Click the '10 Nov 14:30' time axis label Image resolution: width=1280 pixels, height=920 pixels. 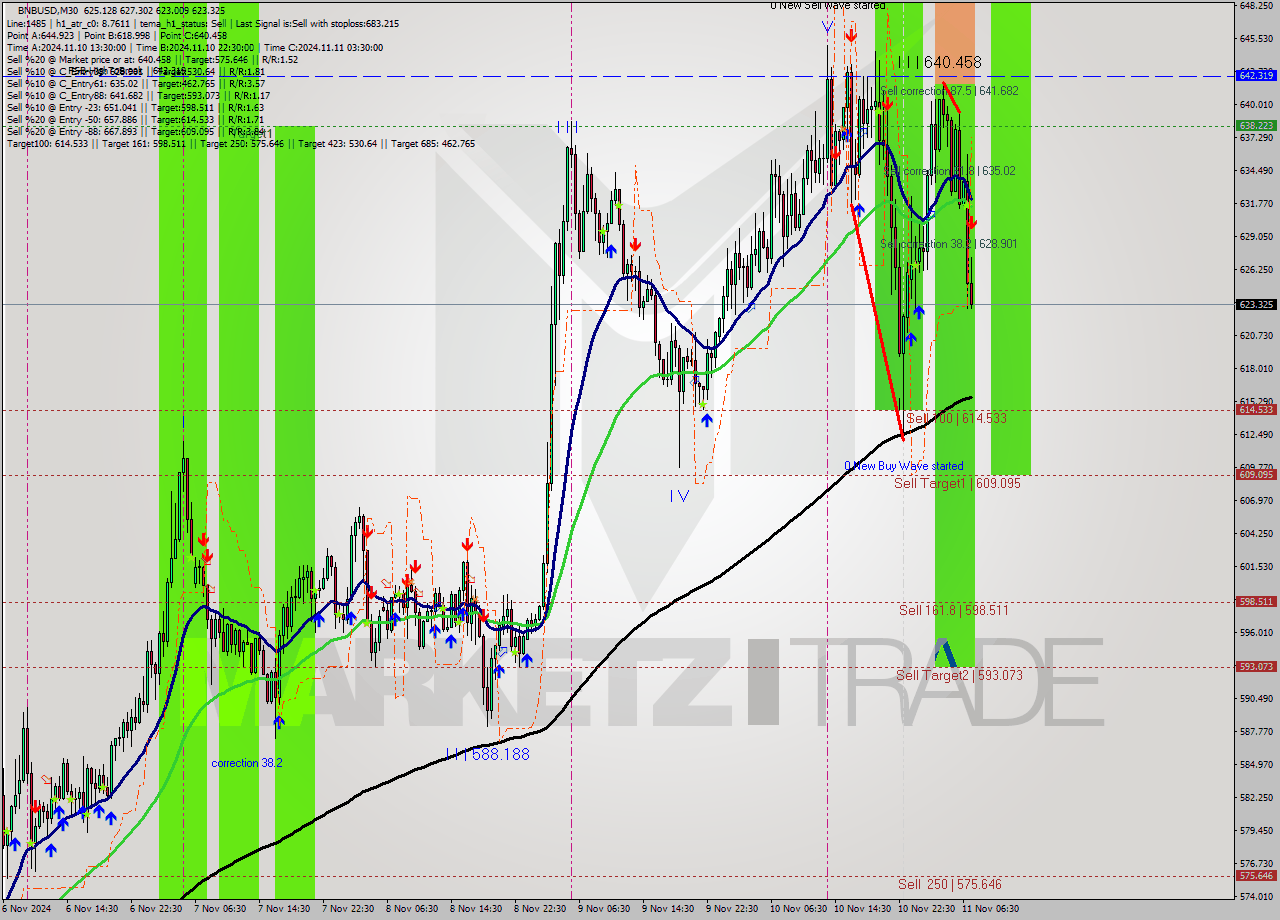pyautogui.click(x=861, y=909)
